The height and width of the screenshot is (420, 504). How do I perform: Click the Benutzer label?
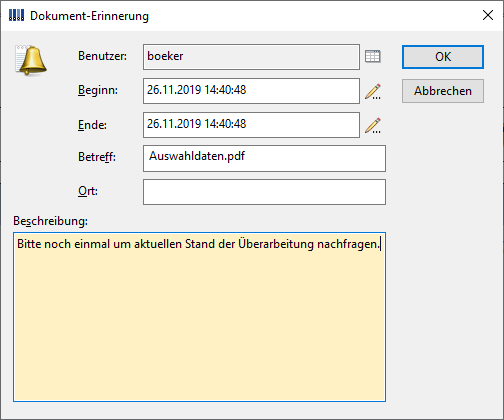coord(102,56)
